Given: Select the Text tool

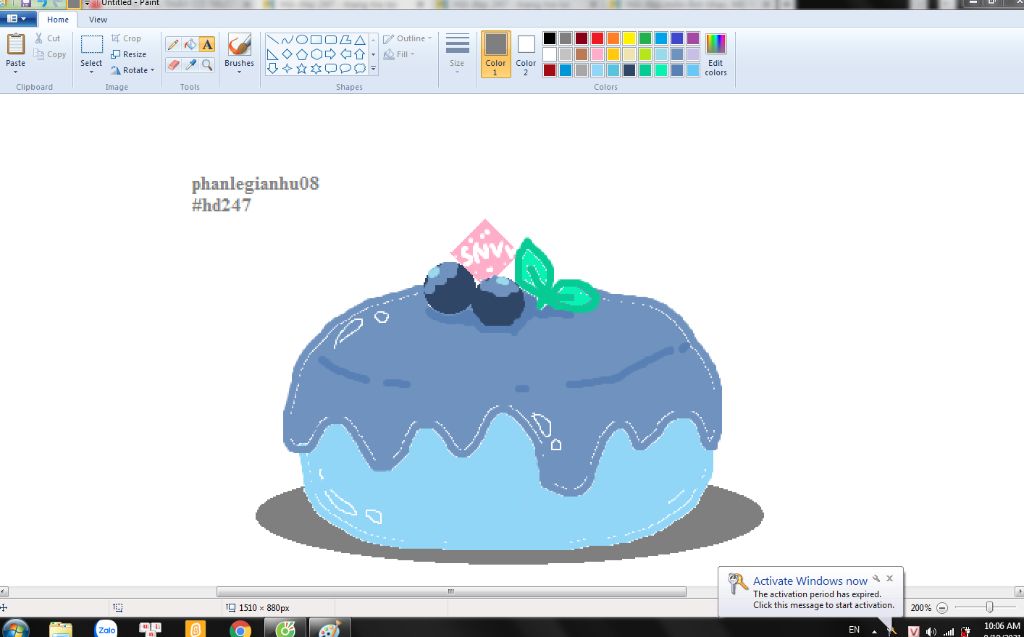Looking at the screenshot, I should pos(207,44).
